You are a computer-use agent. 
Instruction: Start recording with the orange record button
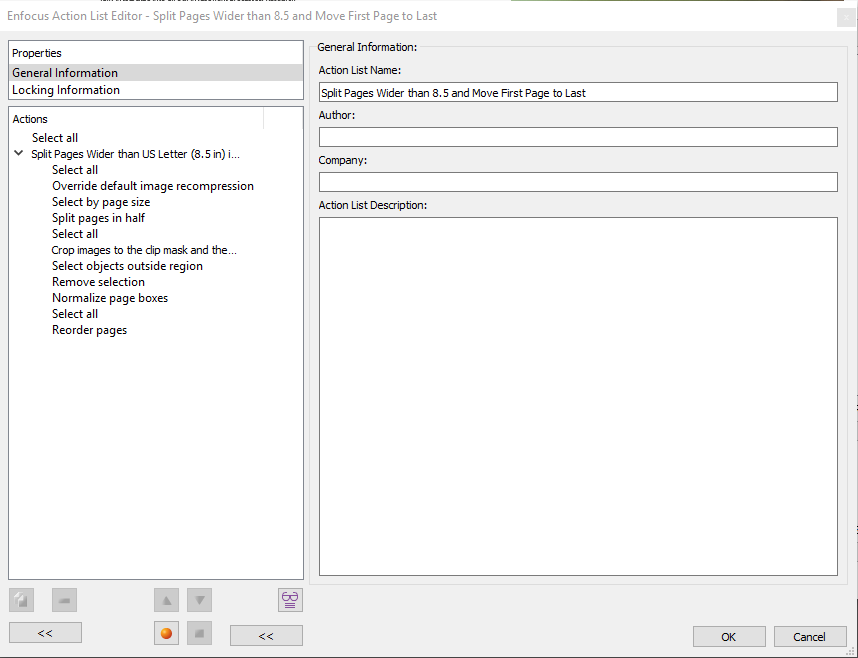pyautogui.click(x=167, y=633)
